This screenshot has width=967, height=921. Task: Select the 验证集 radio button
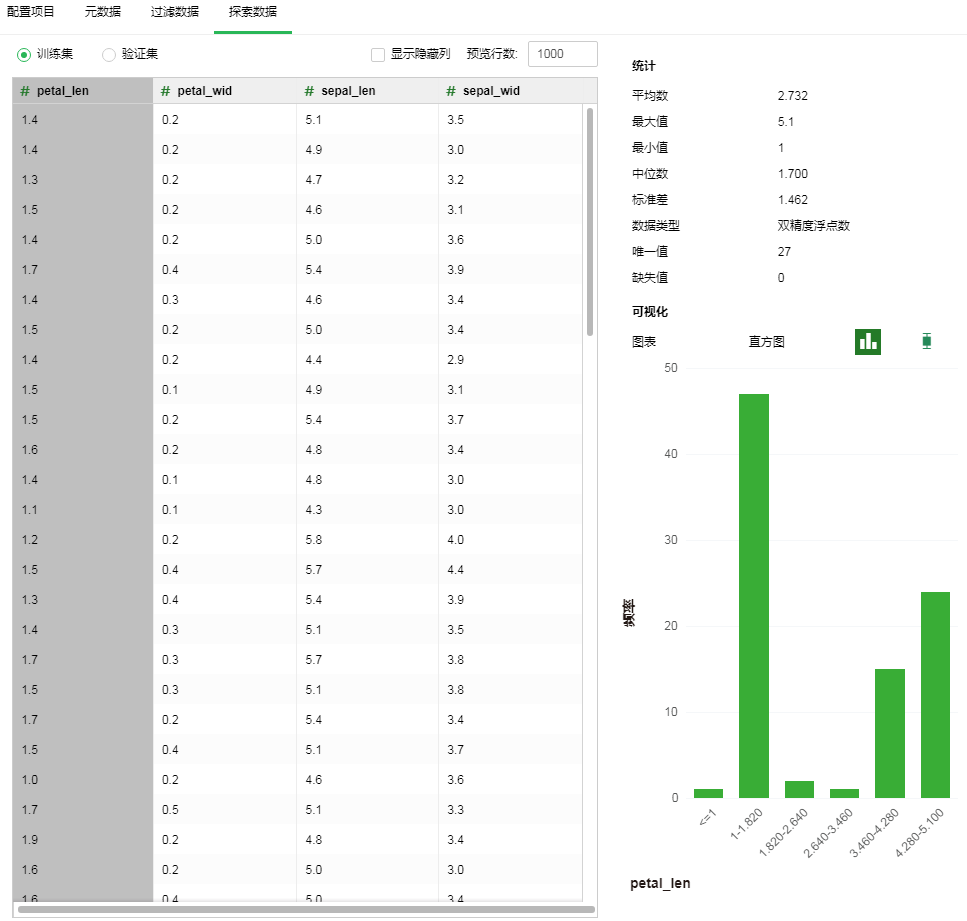[109, 54]
